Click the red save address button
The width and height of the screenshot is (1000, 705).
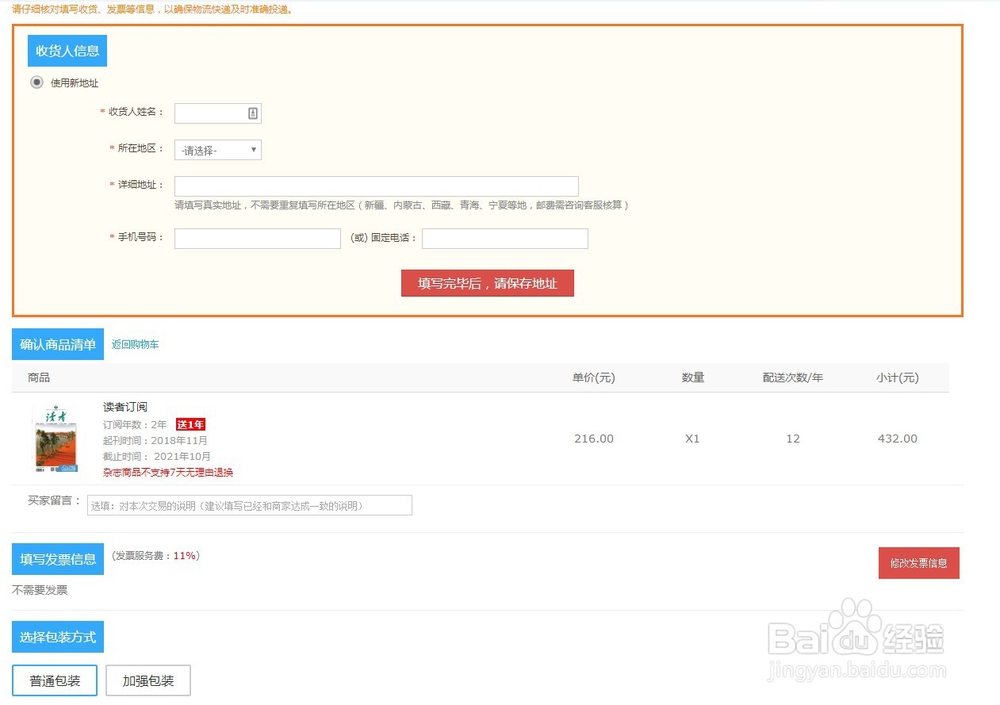[x=488, y=283]
